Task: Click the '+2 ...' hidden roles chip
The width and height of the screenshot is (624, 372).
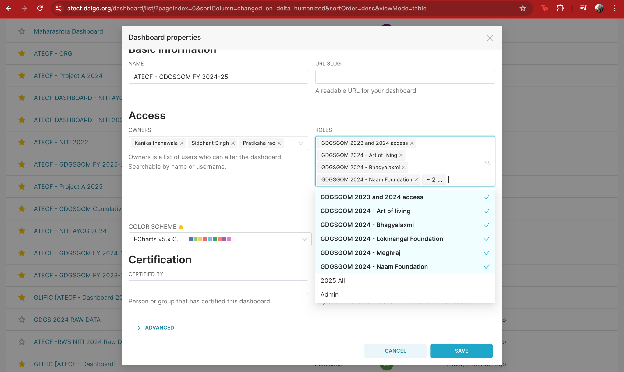Action: coord(434,180)
